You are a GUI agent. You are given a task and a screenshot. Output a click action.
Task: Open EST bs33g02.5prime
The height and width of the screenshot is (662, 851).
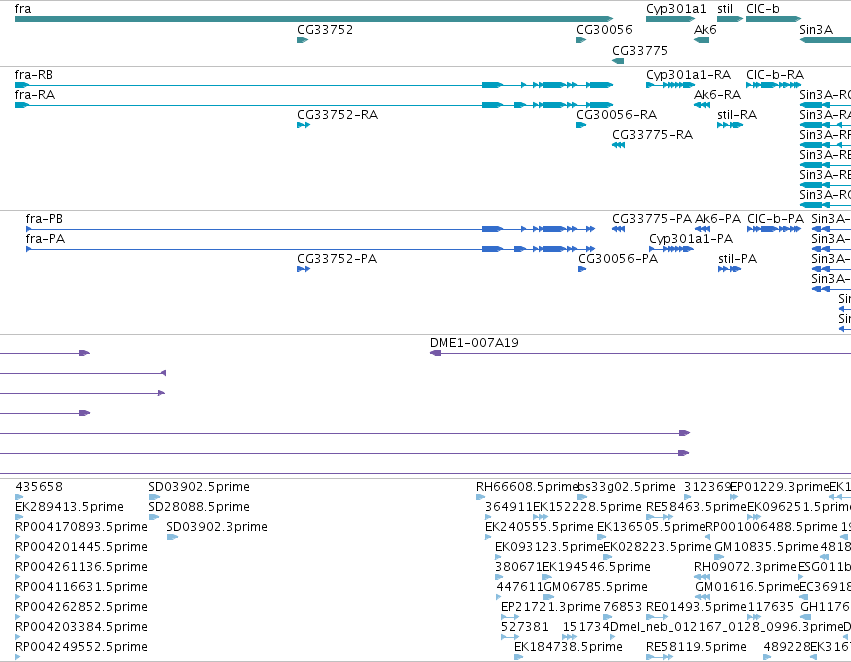pyautogui.click(x=627, y=487)
